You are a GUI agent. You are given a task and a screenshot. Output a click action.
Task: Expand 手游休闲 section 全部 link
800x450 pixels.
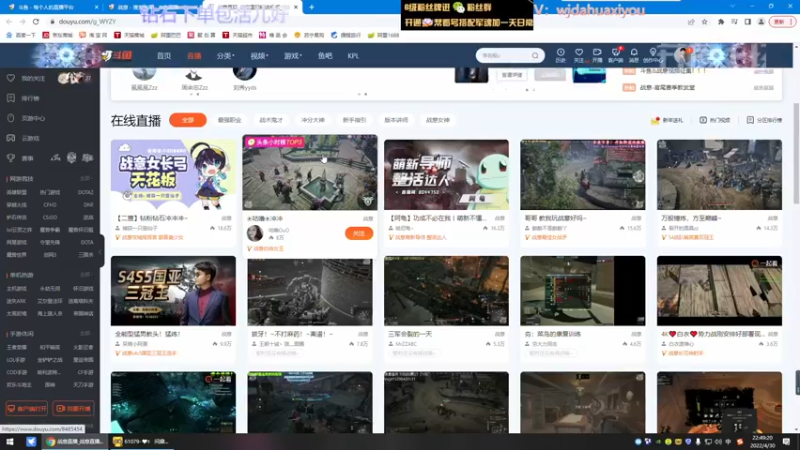[86, 334]
